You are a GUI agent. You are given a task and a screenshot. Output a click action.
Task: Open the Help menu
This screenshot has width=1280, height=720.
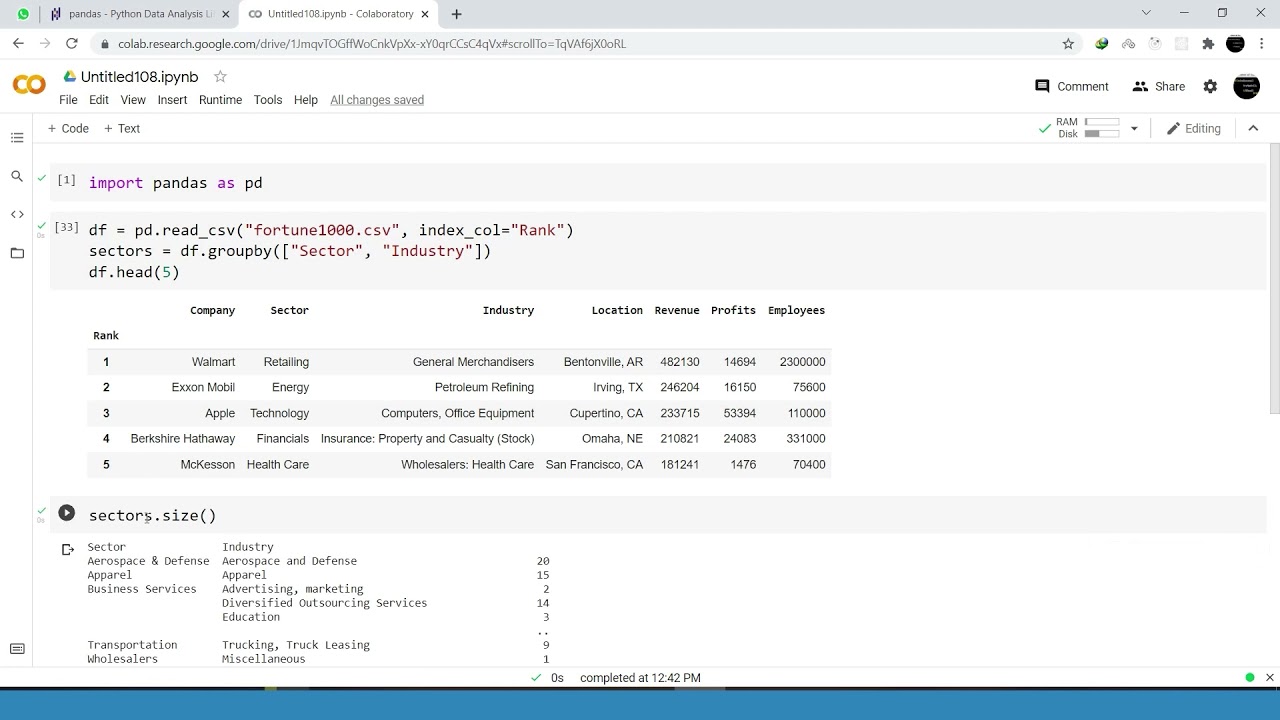coord(306,100)
